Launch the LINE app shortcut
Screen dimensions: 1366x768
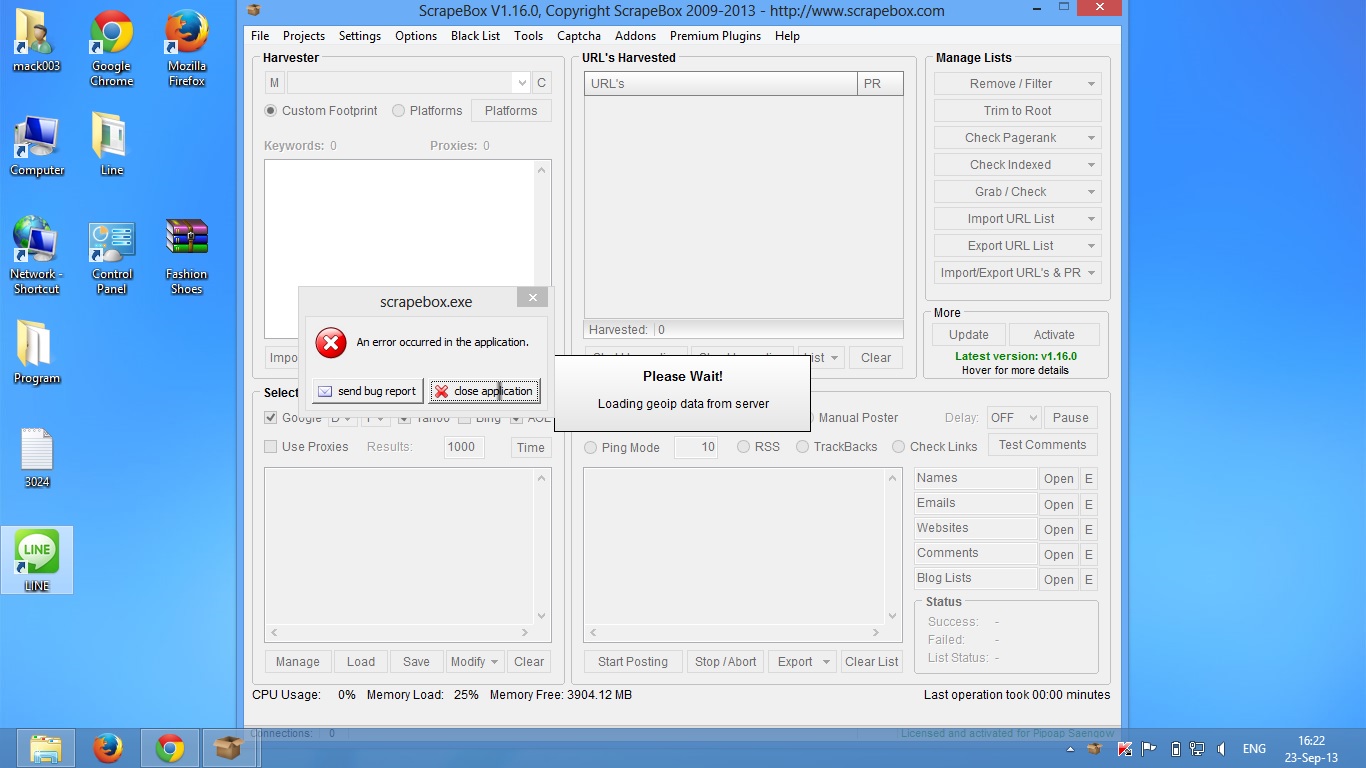pos(37,560)
